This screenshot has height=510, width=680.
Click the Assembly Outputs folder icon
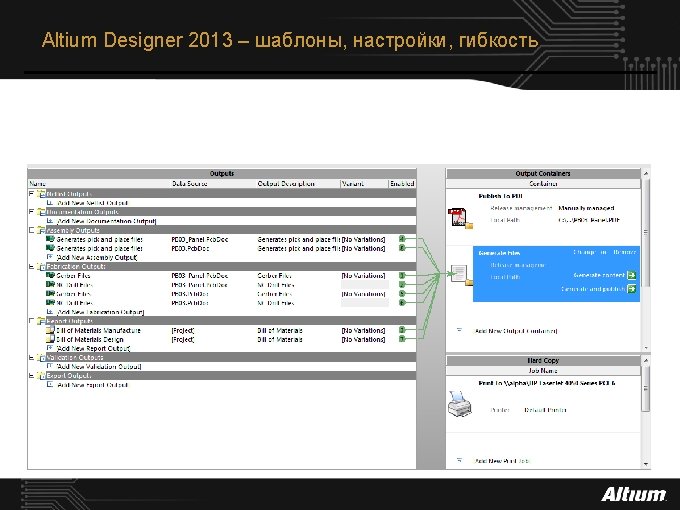point(41,230)
